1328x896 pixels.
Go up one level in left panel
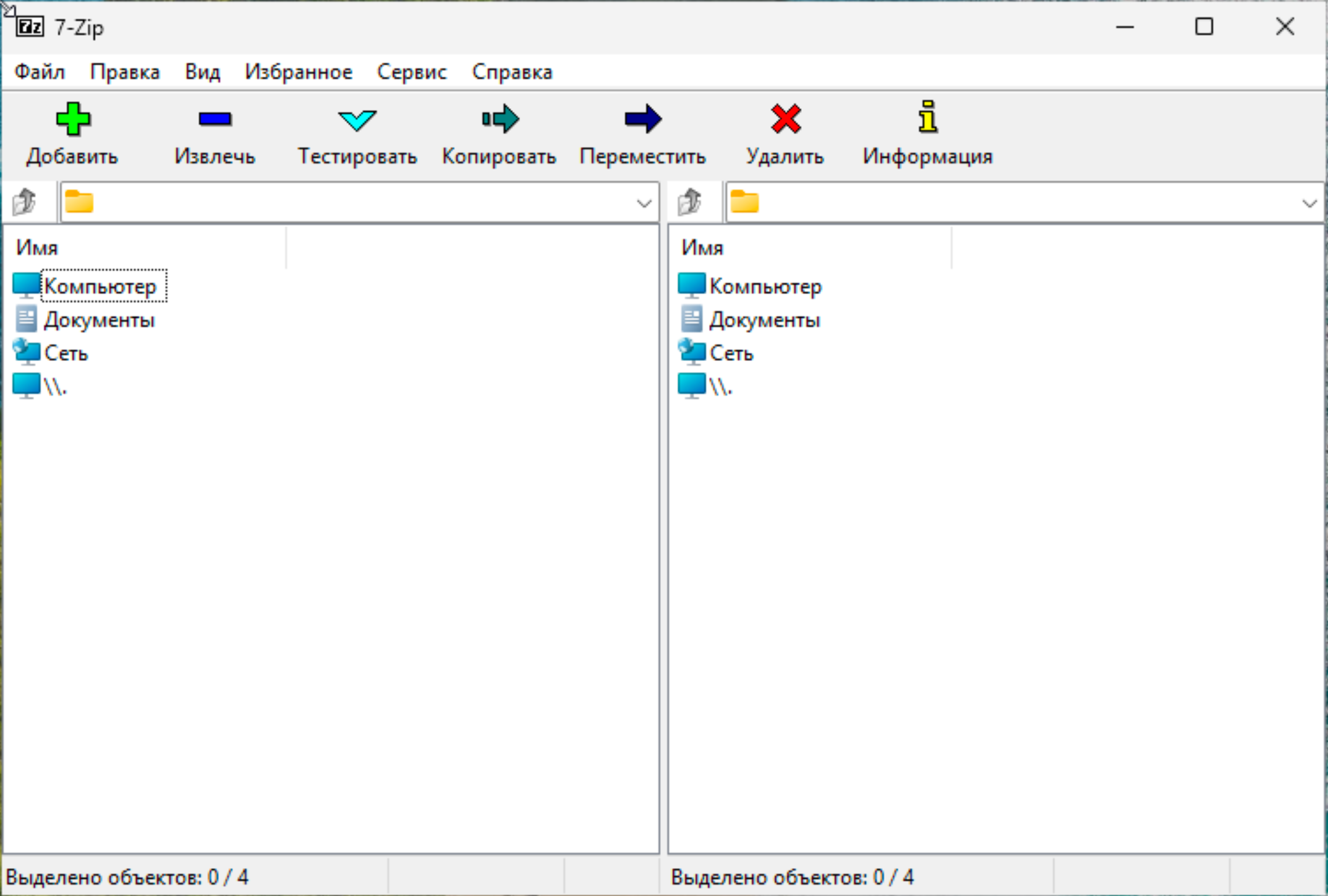coord(25,202)
